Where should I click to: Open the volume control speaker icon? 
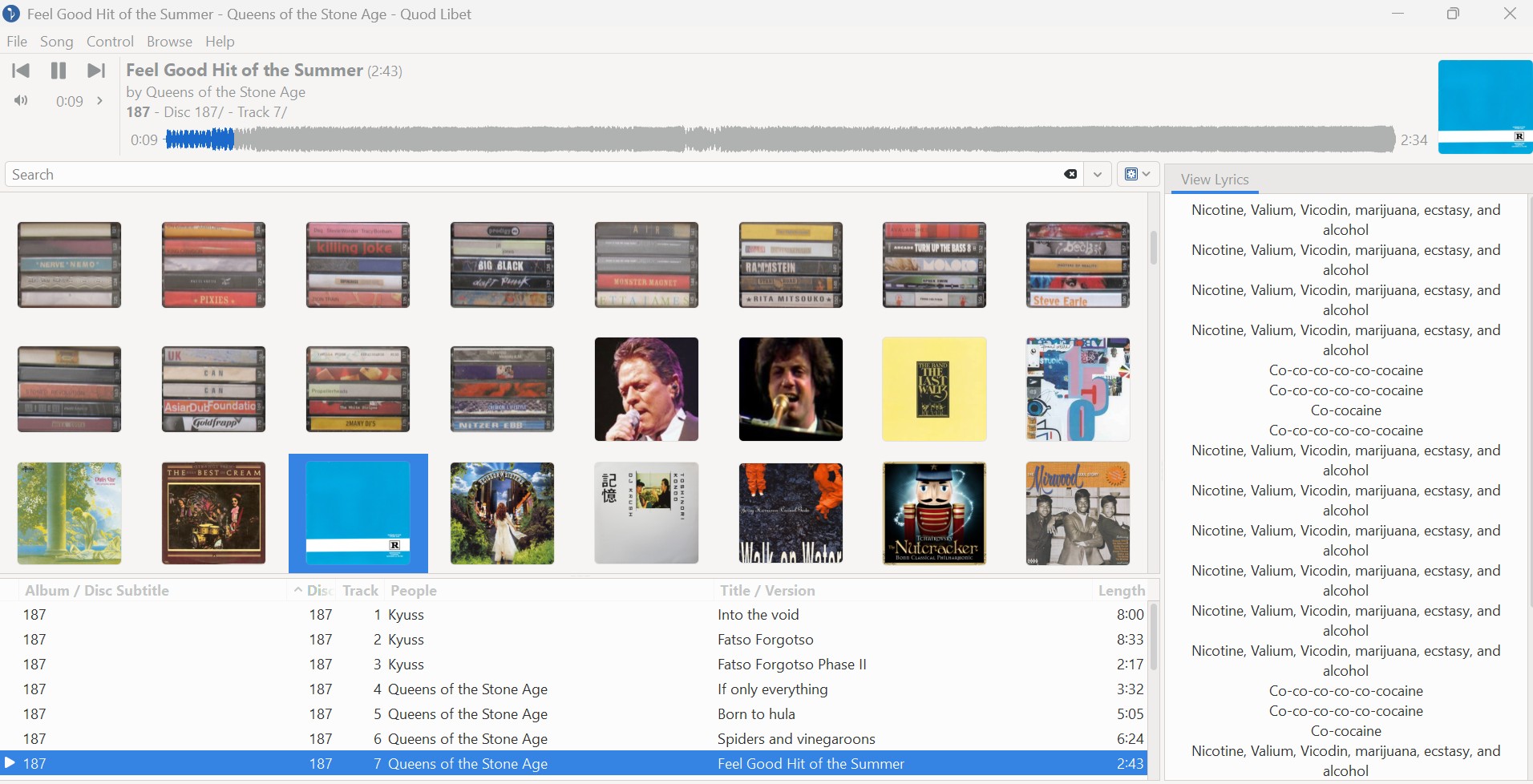click(x=21, y=101)
